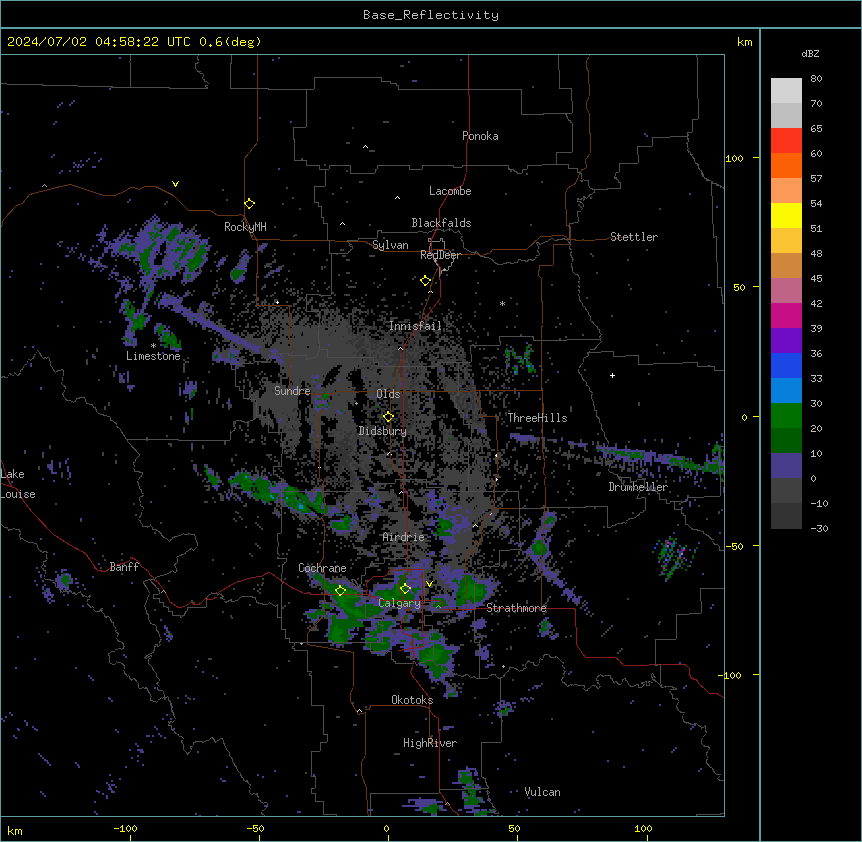862x842 pixels.
Task: Click the Blackfalds city label
Action: click(x=441, y=223)
